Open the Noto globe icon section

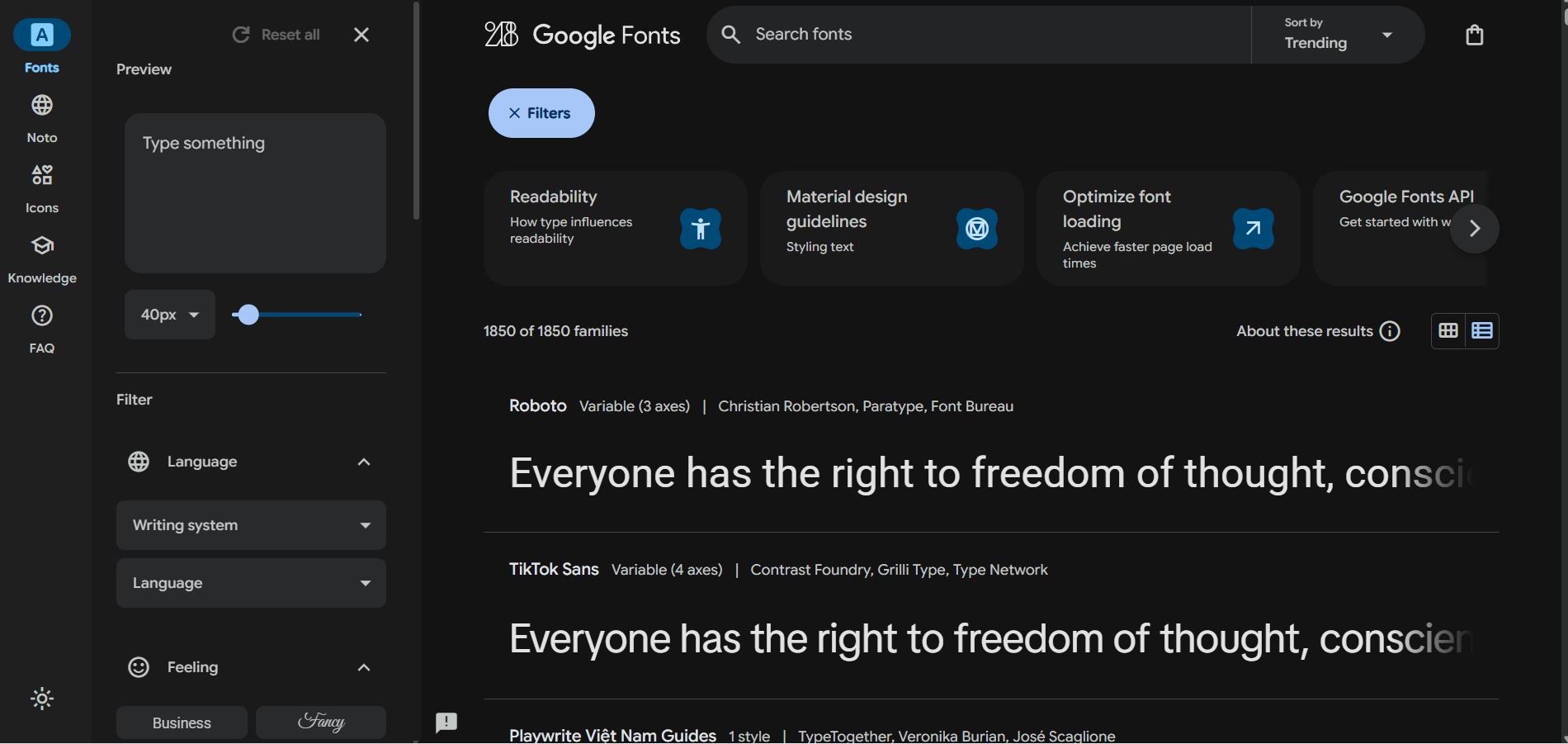pos(42,106)
